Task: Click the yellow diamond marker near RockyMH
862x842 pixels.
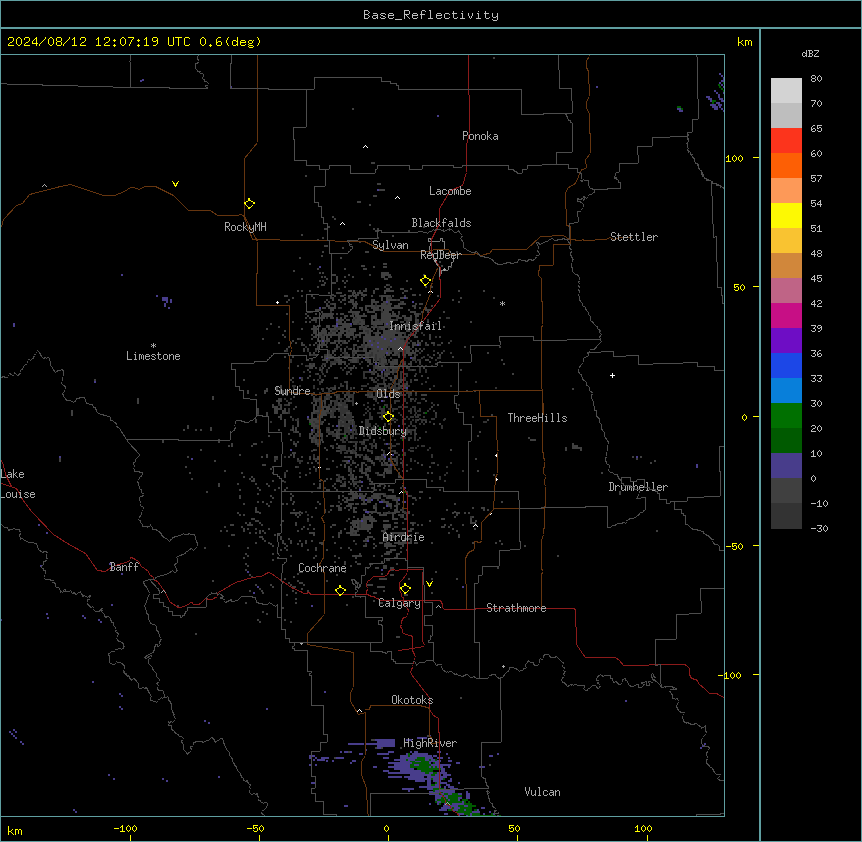Action: (249, 204)
